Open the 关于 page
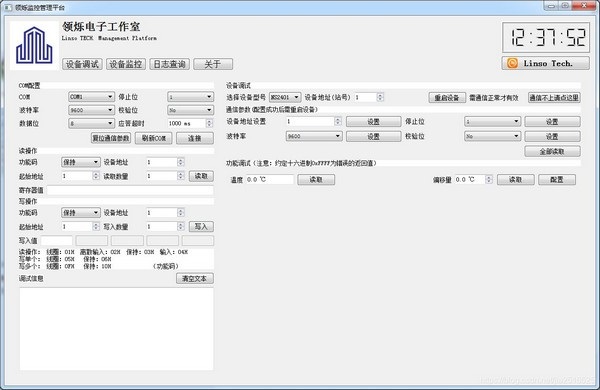 click(213, 64)
